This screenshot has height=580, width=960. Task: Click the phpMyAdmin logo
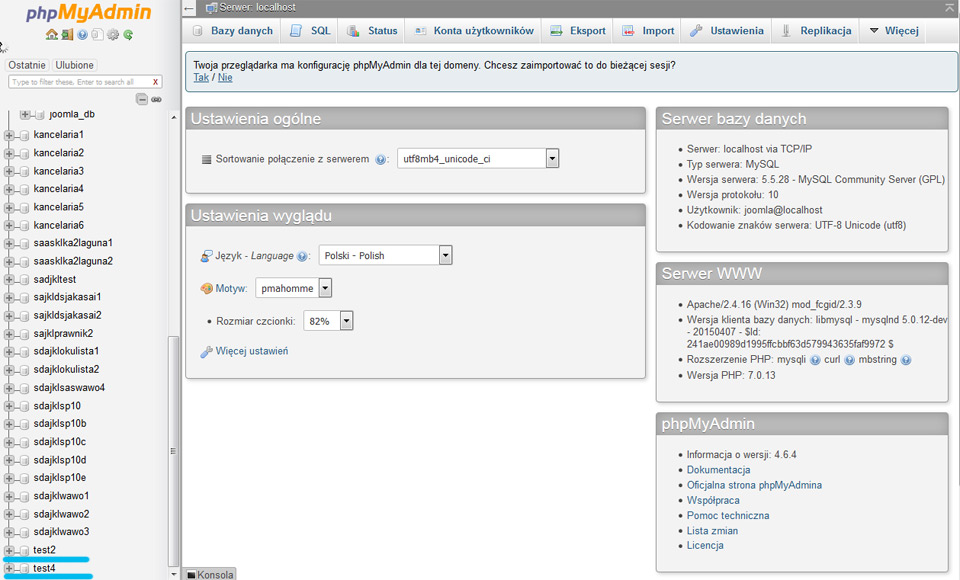(x=89, y=13)
